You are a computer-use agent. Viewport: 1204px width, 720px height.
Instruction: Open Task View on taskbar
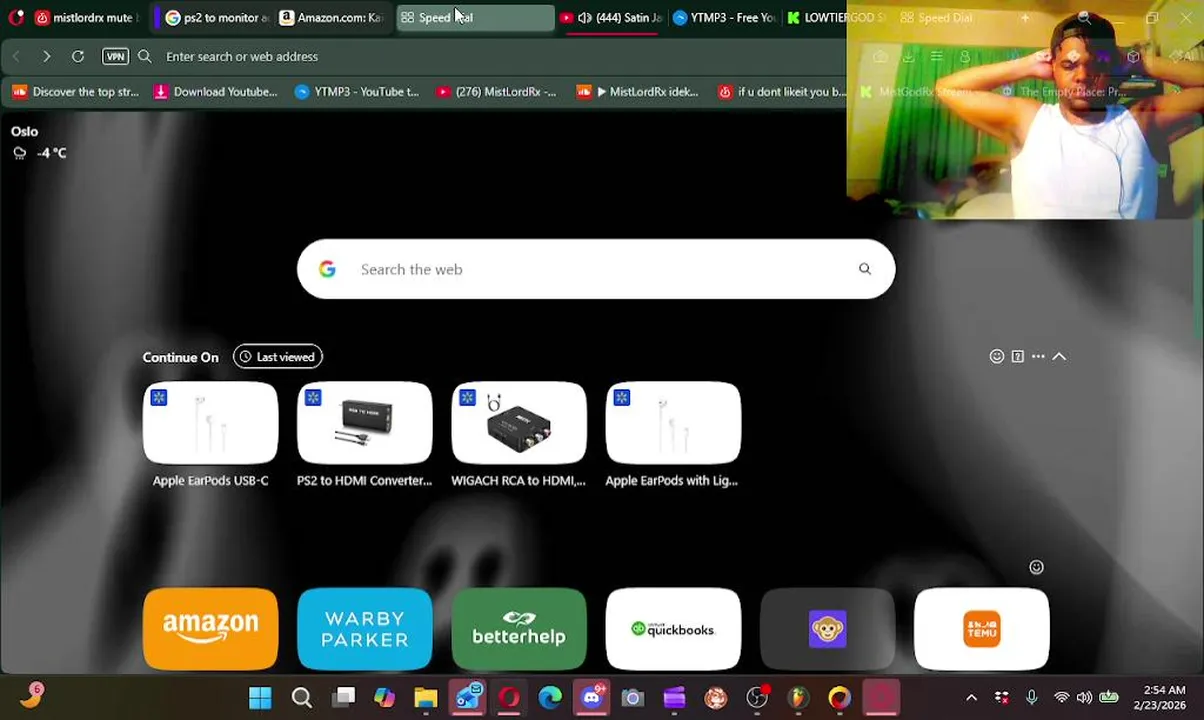(x=343, y=697)
